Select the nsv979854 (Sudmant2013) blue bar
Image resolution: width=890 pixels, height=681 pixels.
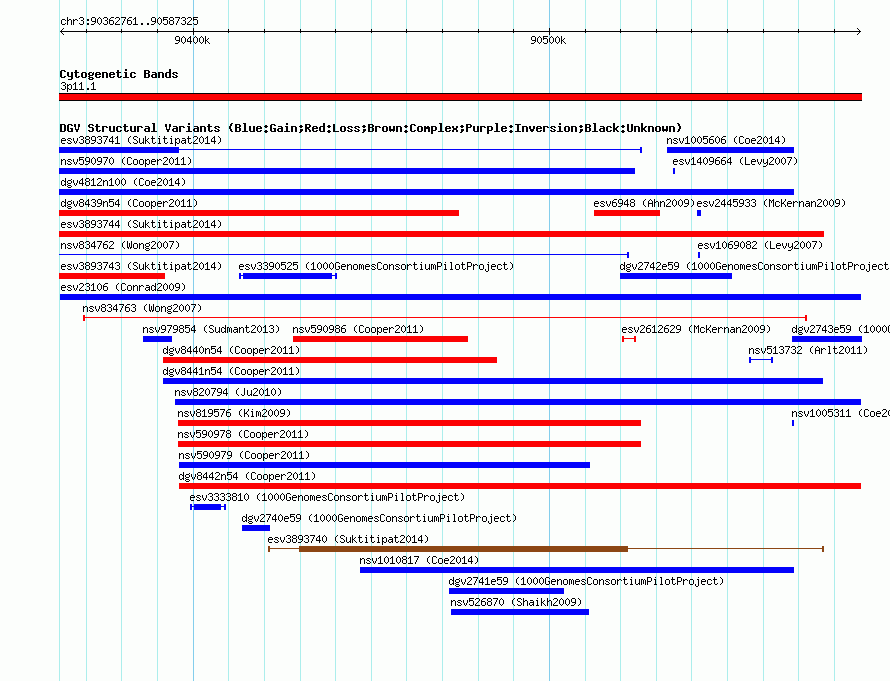coord(157,339)
